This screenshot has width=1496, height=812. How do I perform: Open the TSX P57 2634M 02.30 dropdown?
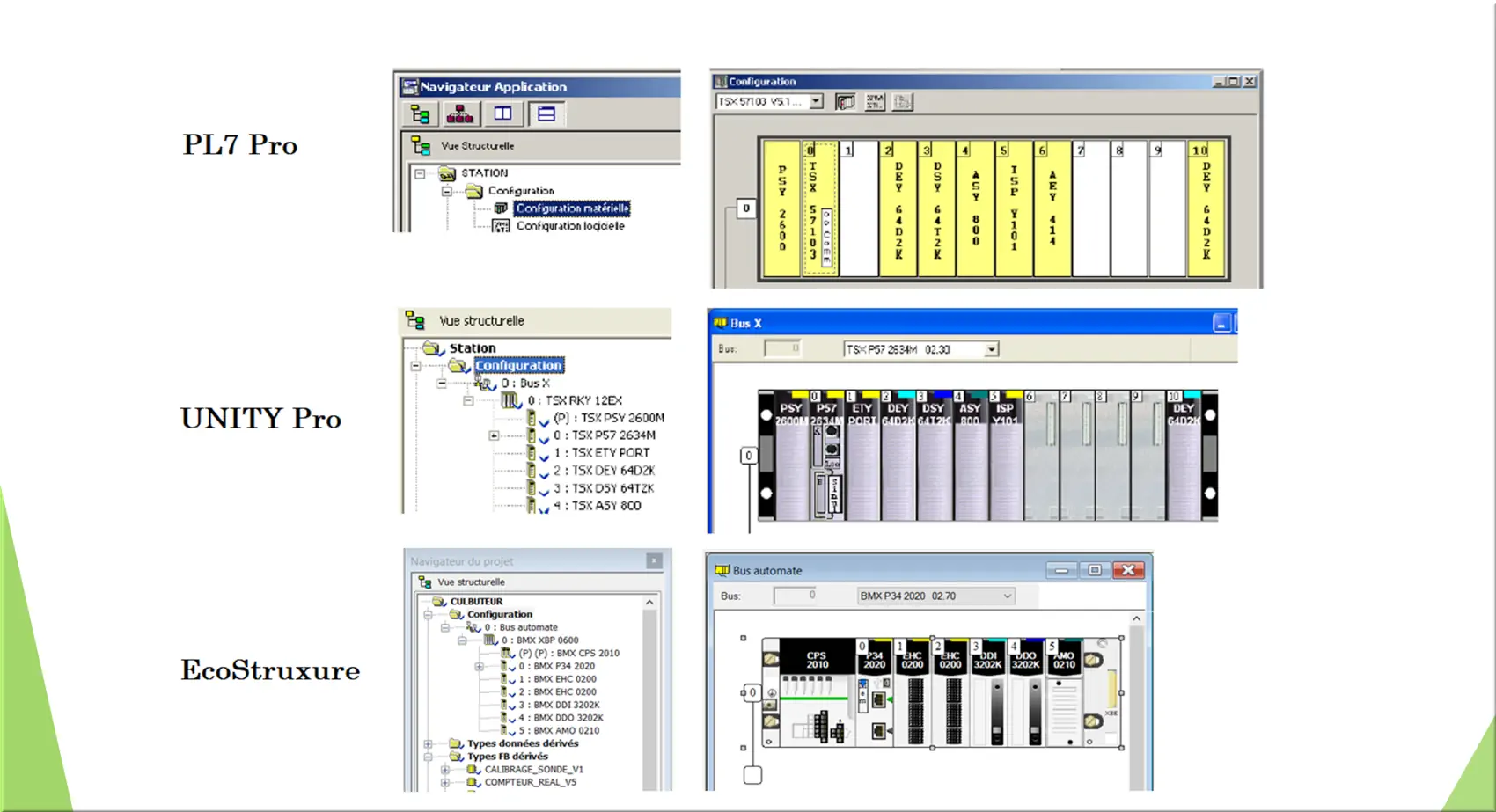991,350
